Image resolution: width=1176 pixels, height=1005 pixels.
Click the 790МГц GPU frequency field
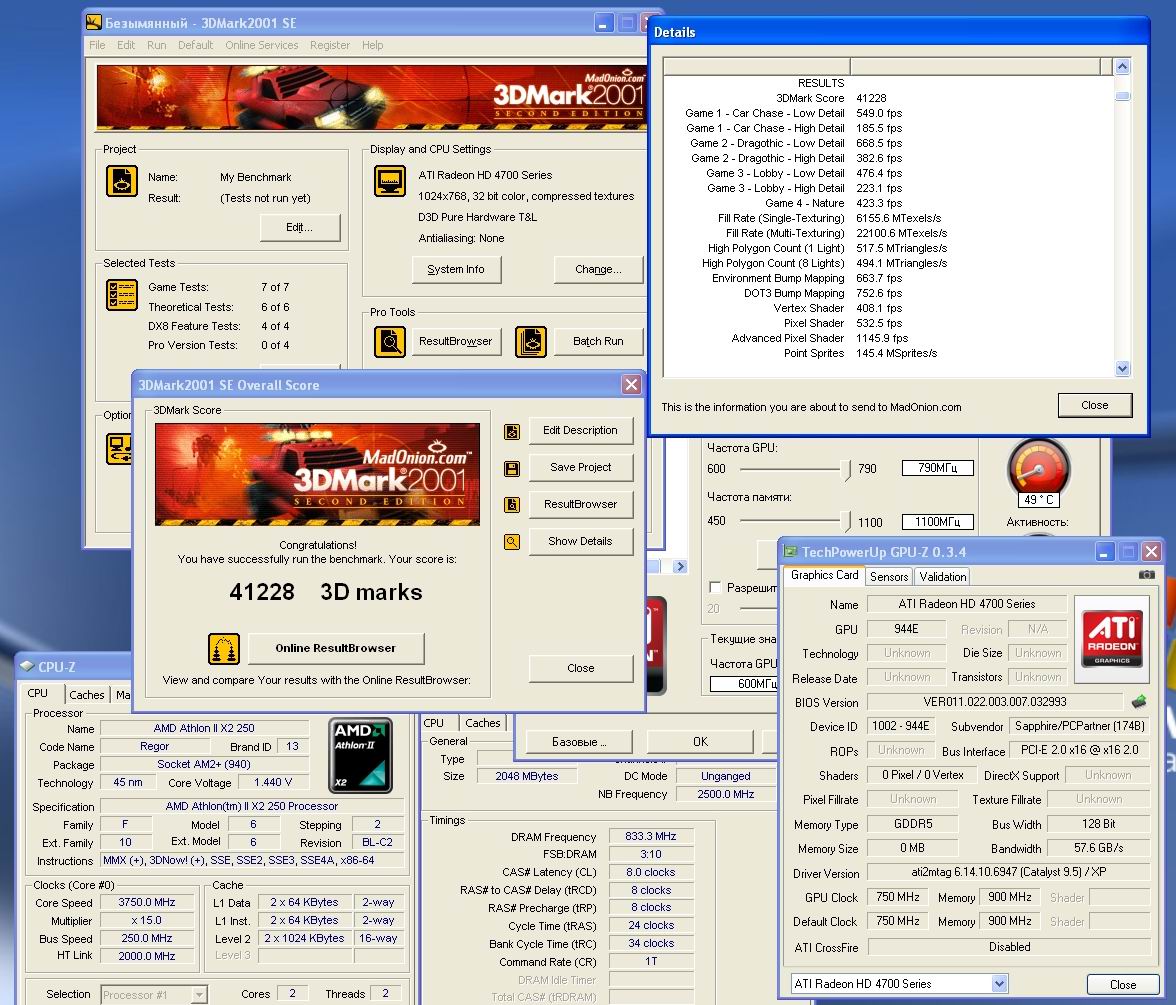[938, 468]
